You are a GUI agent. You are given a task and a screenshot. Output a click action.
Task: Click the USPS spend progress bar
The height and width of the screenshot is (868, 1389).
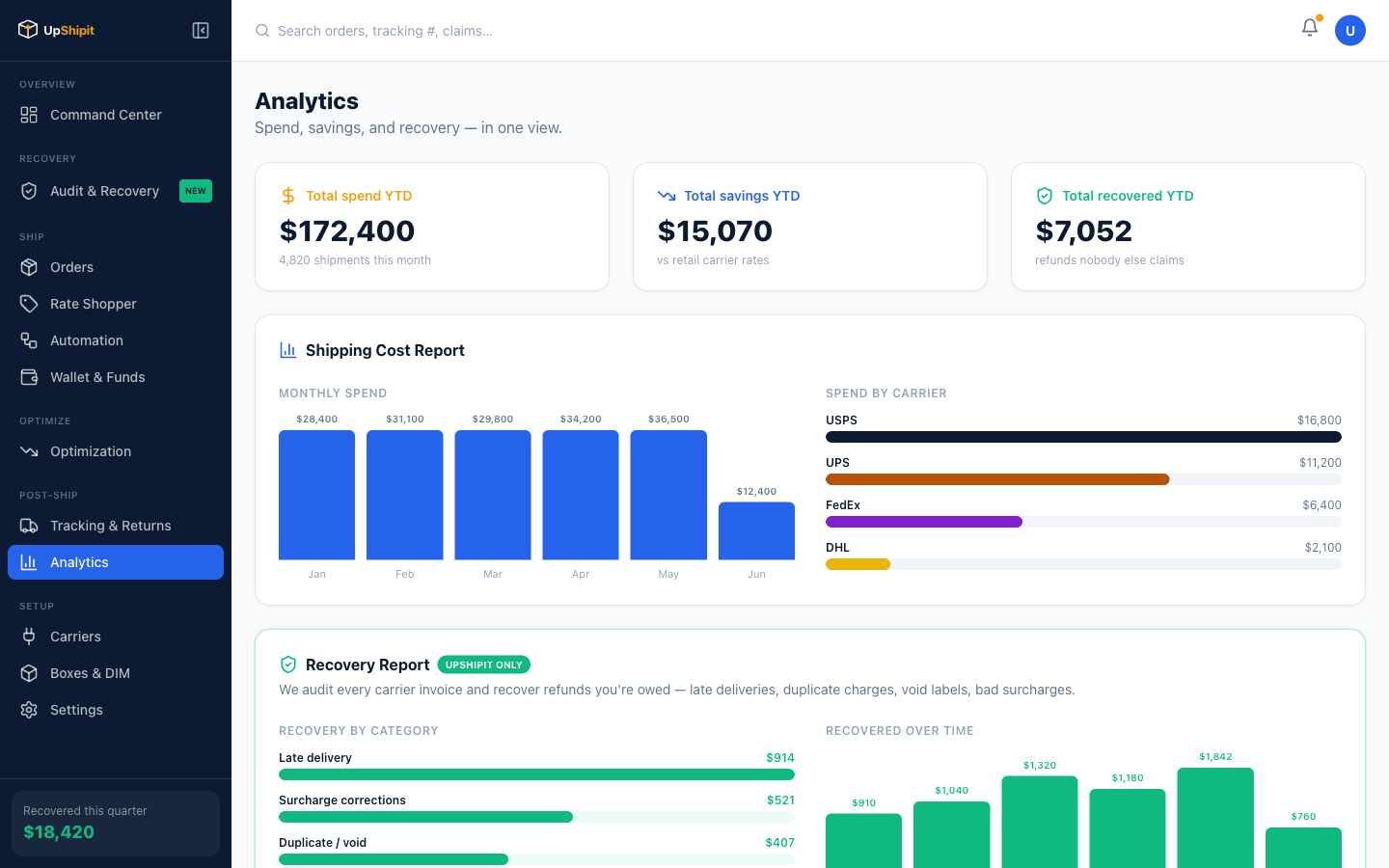point(1083,437)
